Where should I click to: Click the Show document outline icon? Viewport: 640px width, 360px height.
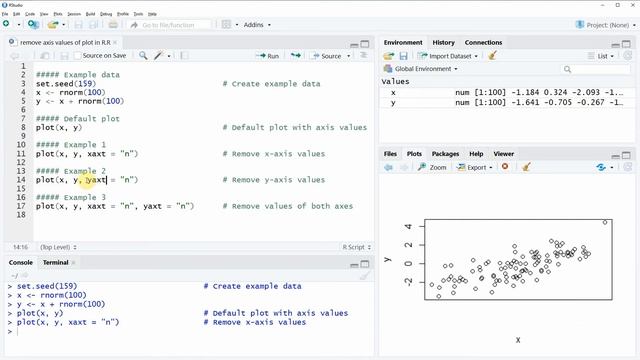[x=364, y=56]
